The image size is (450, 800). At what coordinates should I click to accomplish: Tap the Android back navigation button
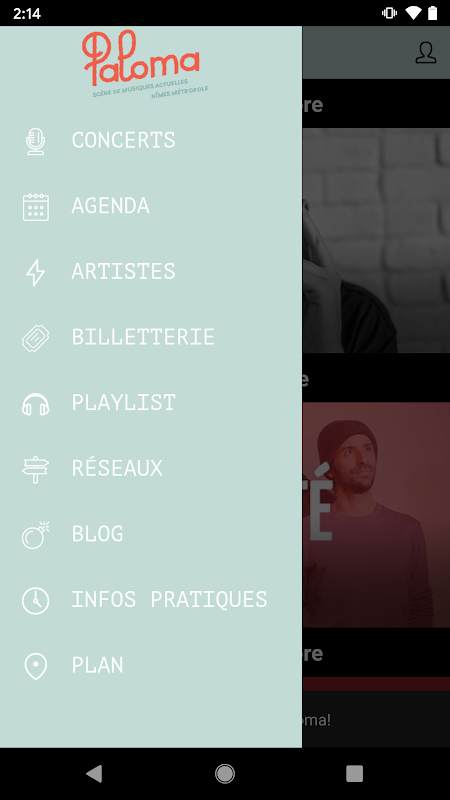pyautogui.click(x=94, y=774)
